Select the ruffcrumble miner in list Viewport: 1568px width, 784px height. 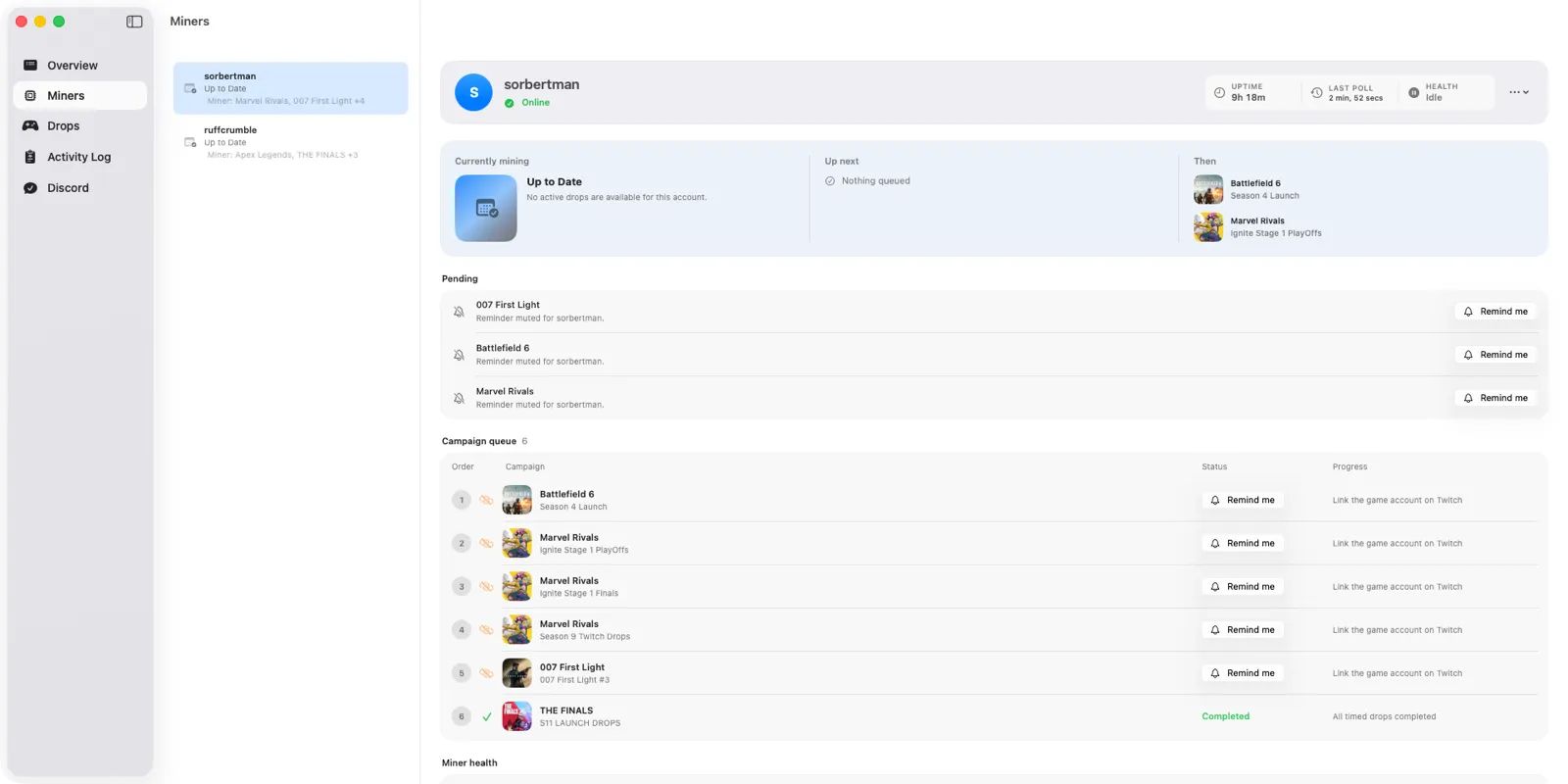pyautogui.click(x=290, y=142)
